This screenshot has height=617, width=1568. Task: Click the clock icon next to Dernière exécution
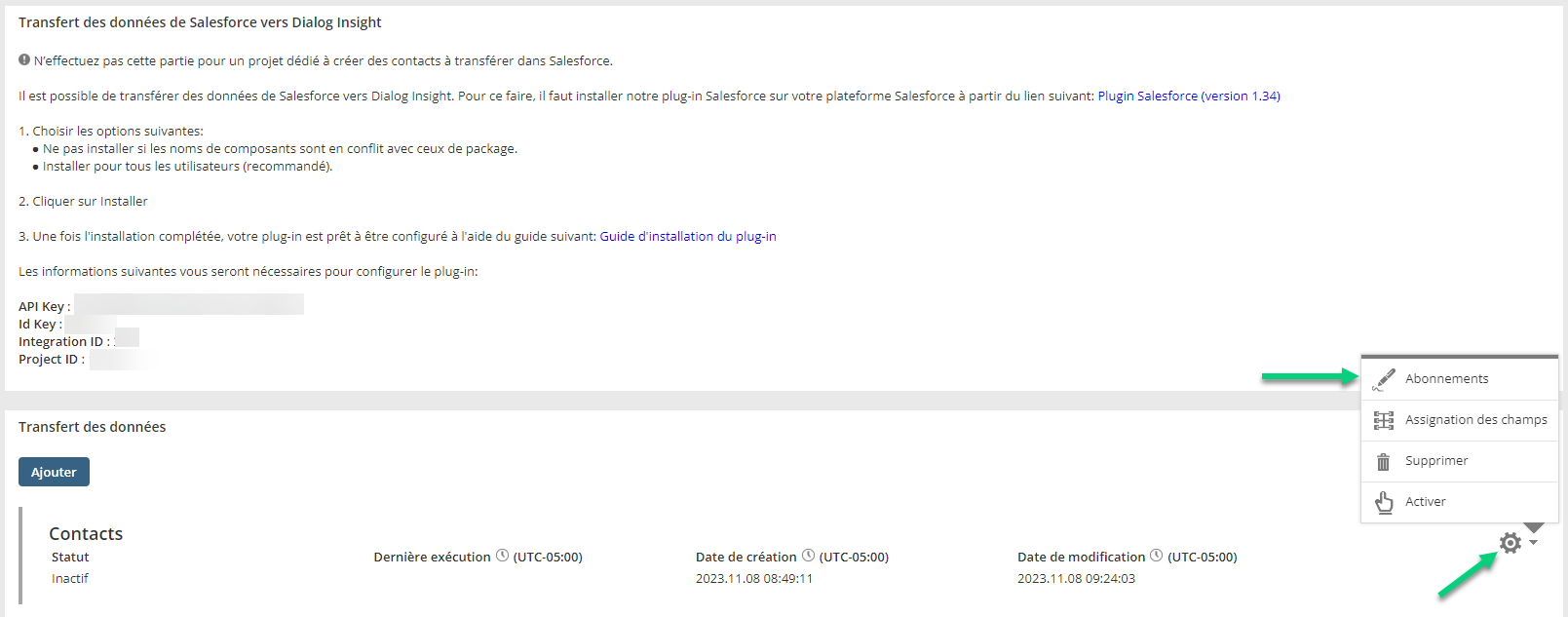tap(503, 556)
